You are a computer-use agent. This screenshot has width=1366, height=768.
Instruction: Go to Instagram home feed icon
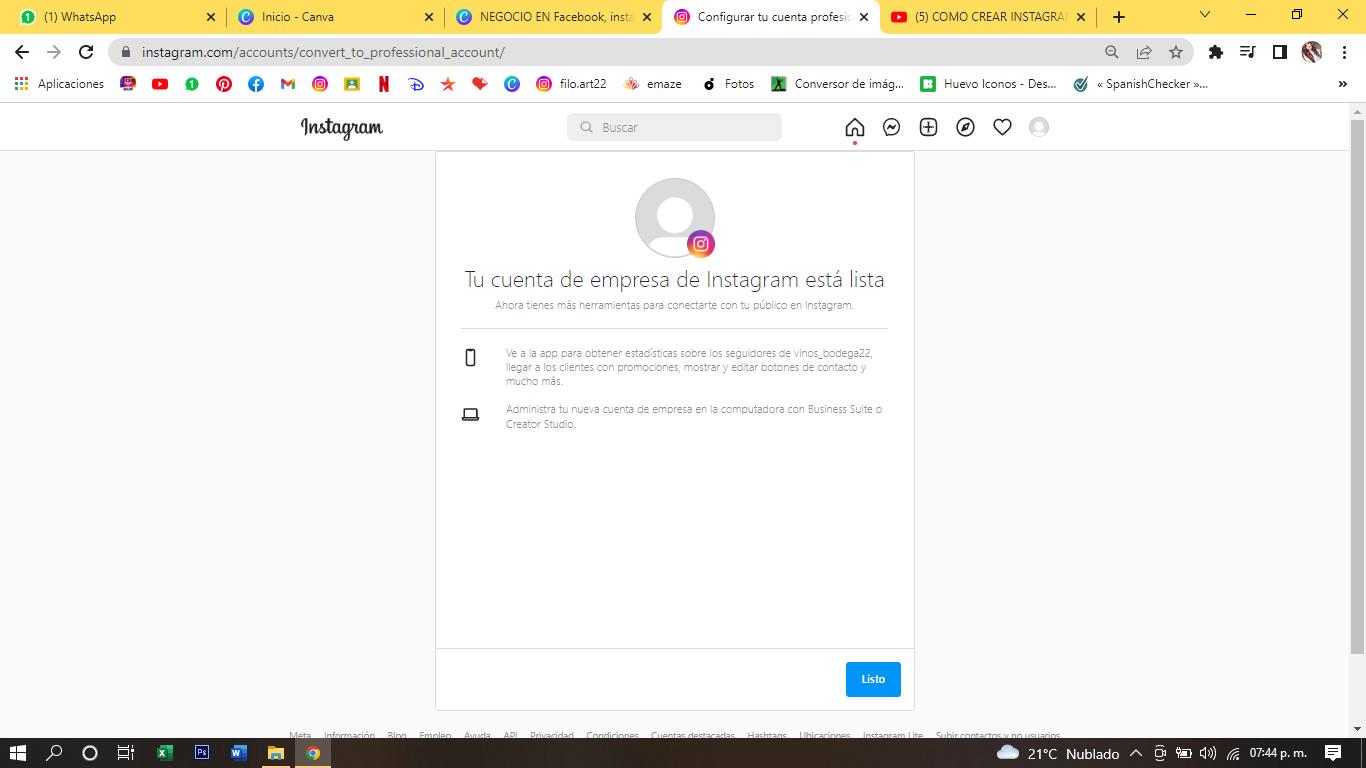pos(854,127)
